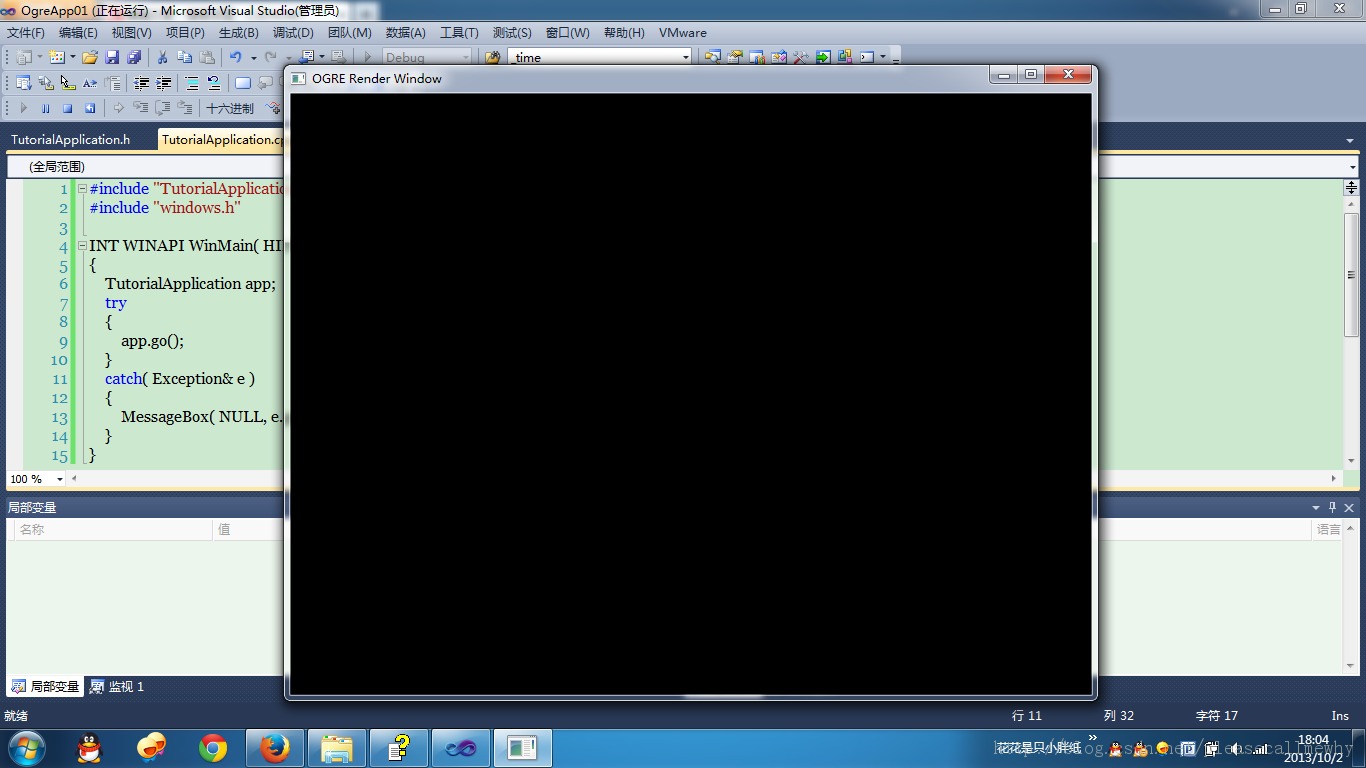Open the 文件(F) menu
Image resolution: width=1366 pixels, height=768 pixels.
(x=26, y=33)
